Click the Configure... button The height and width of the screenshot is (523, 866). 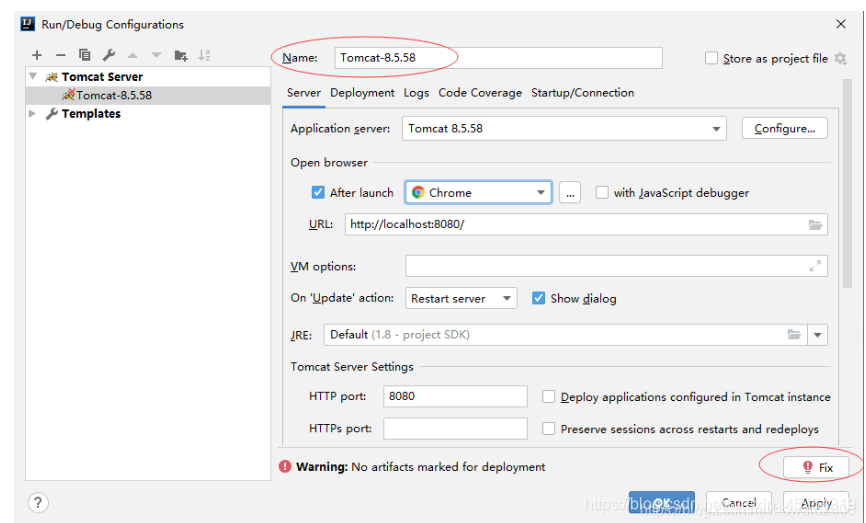point(785,129)
